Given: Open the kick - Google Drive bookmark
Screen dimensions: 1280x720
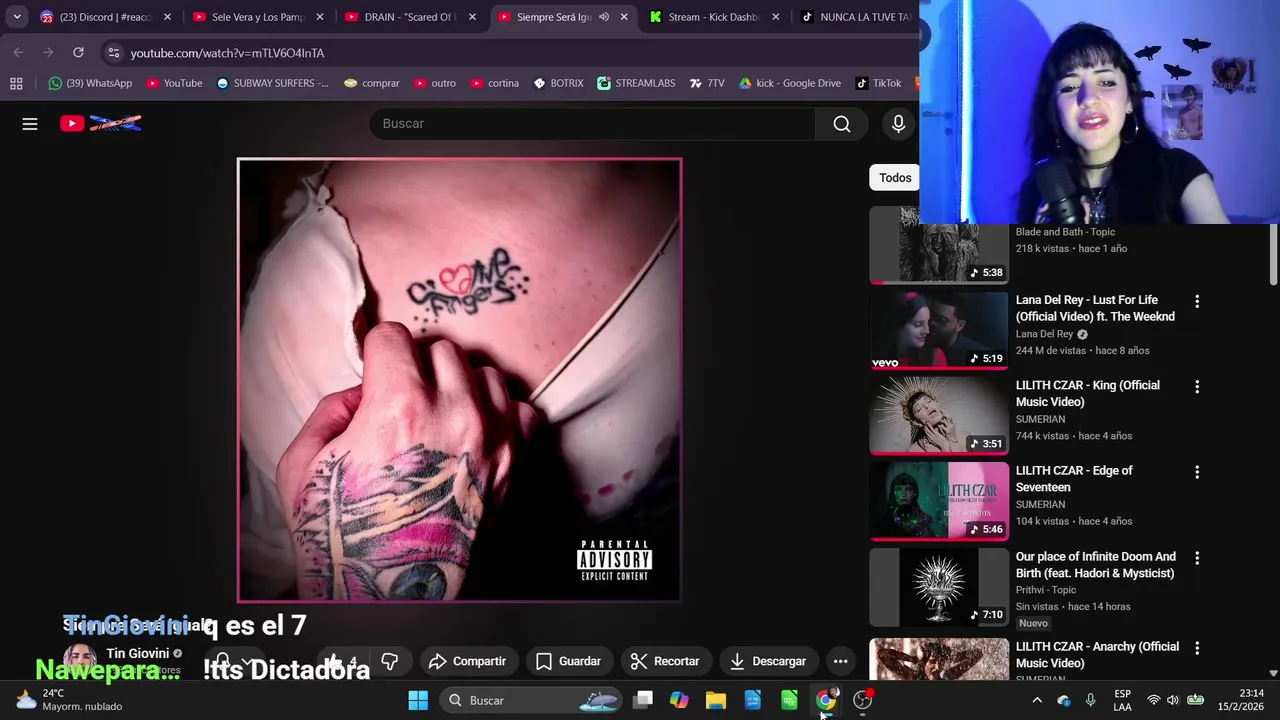Looking at the screenshot, I should point(789,83).
